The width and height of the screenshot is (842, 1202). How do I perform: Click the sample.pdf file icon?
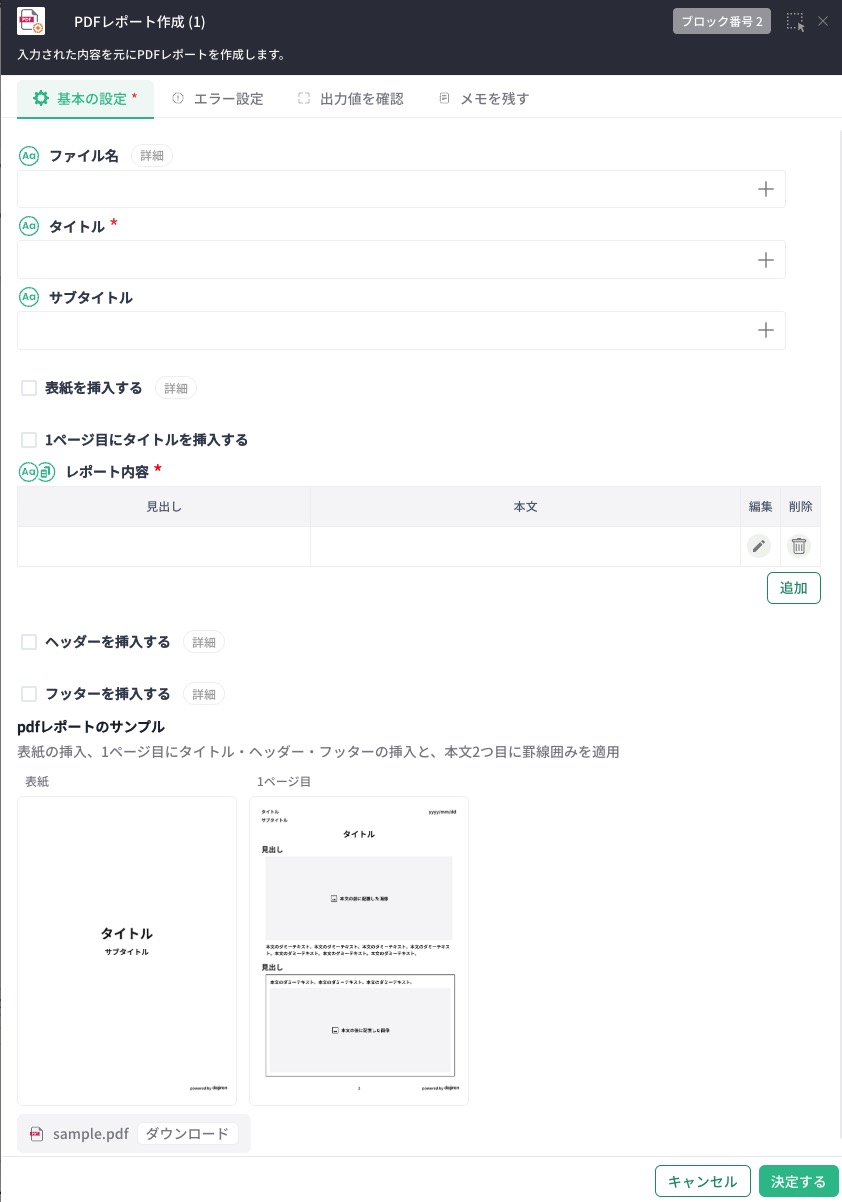(x=37, y=1134)
